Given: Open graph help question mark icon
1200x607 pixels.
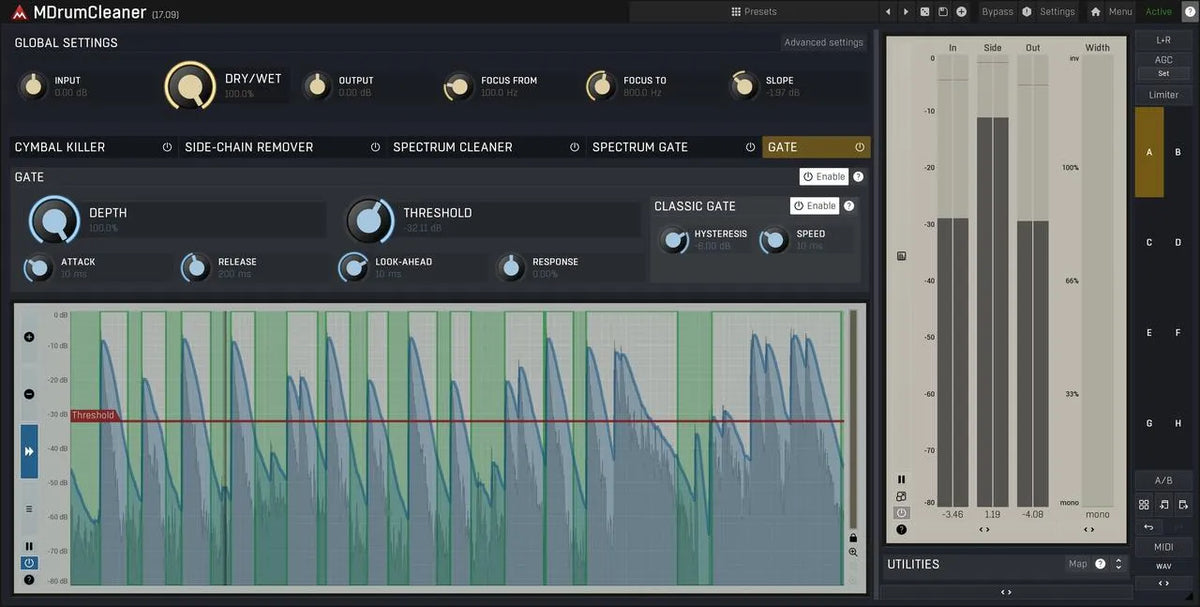Looking at the screenshot, I should pos(29,579).
